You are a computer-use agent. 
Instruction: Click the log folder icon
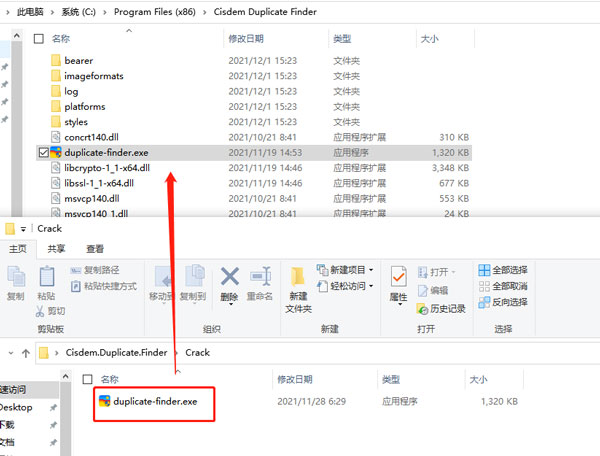pos(56,91)
